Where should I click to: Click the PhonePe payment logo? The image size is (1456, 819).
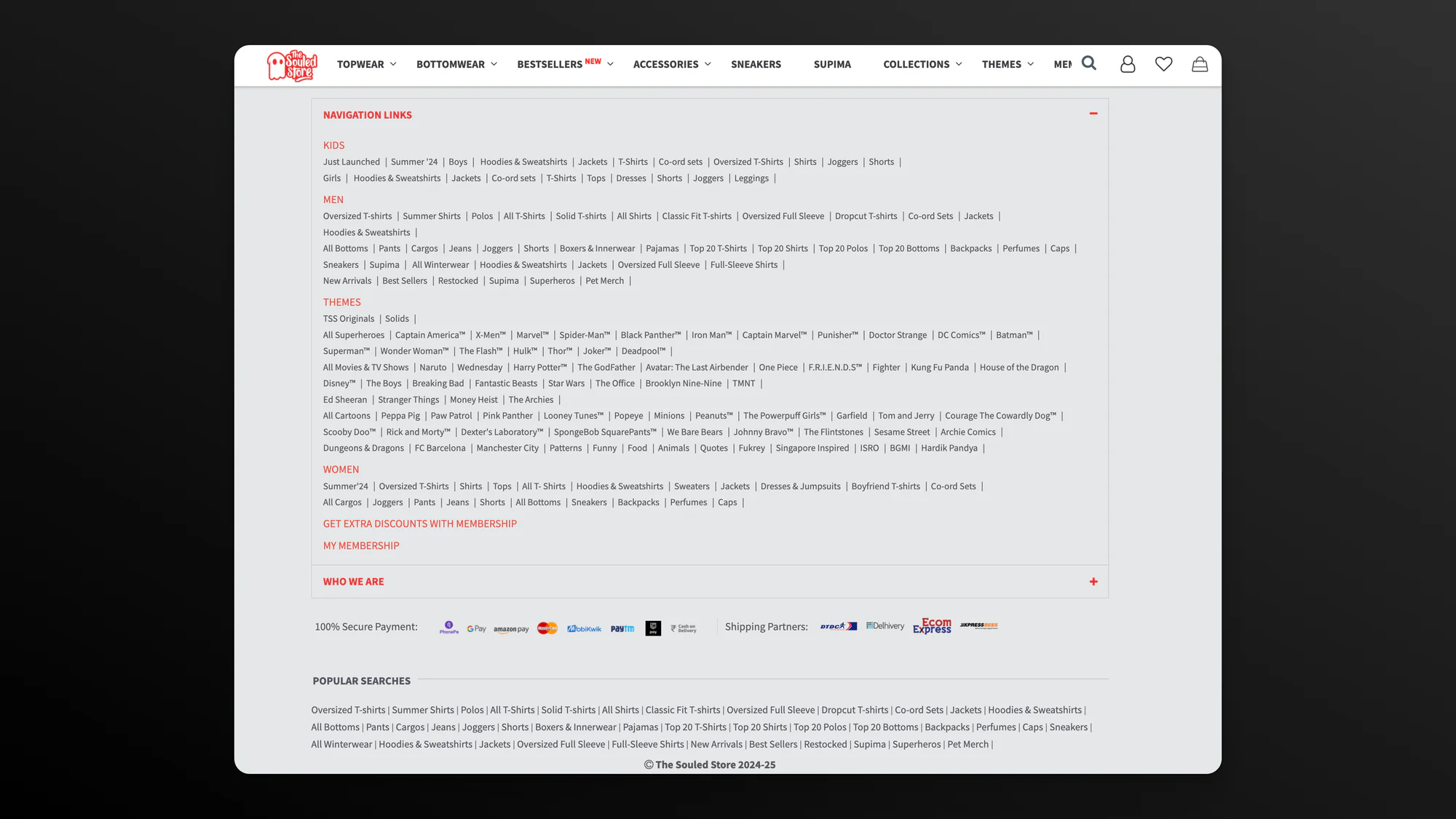[449, 628]
